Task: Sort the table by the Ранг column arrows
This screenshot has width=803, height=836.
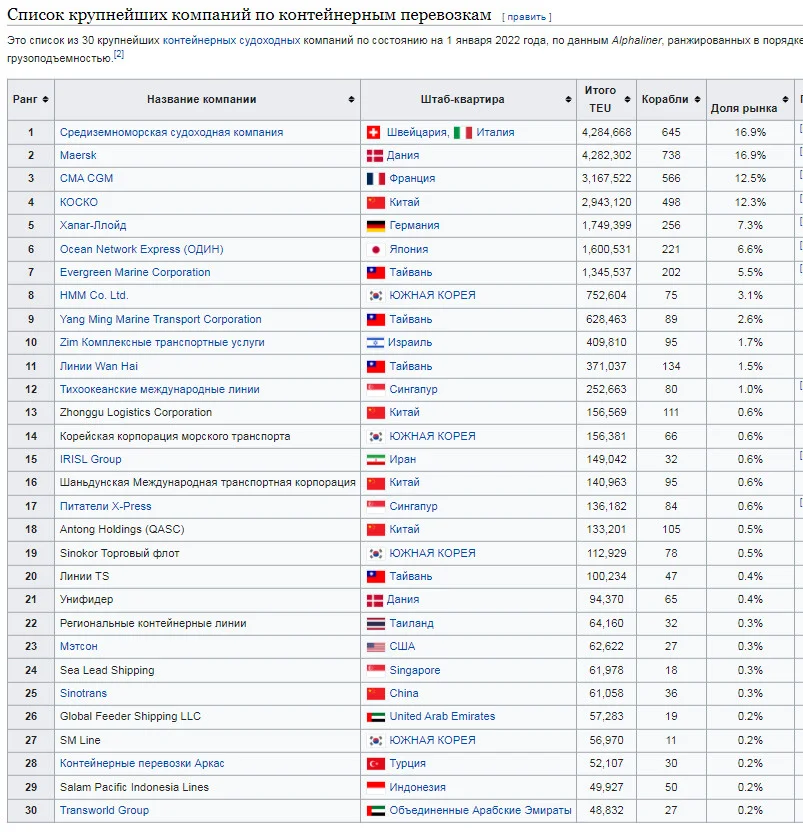Action: click(x=45, y=100)
